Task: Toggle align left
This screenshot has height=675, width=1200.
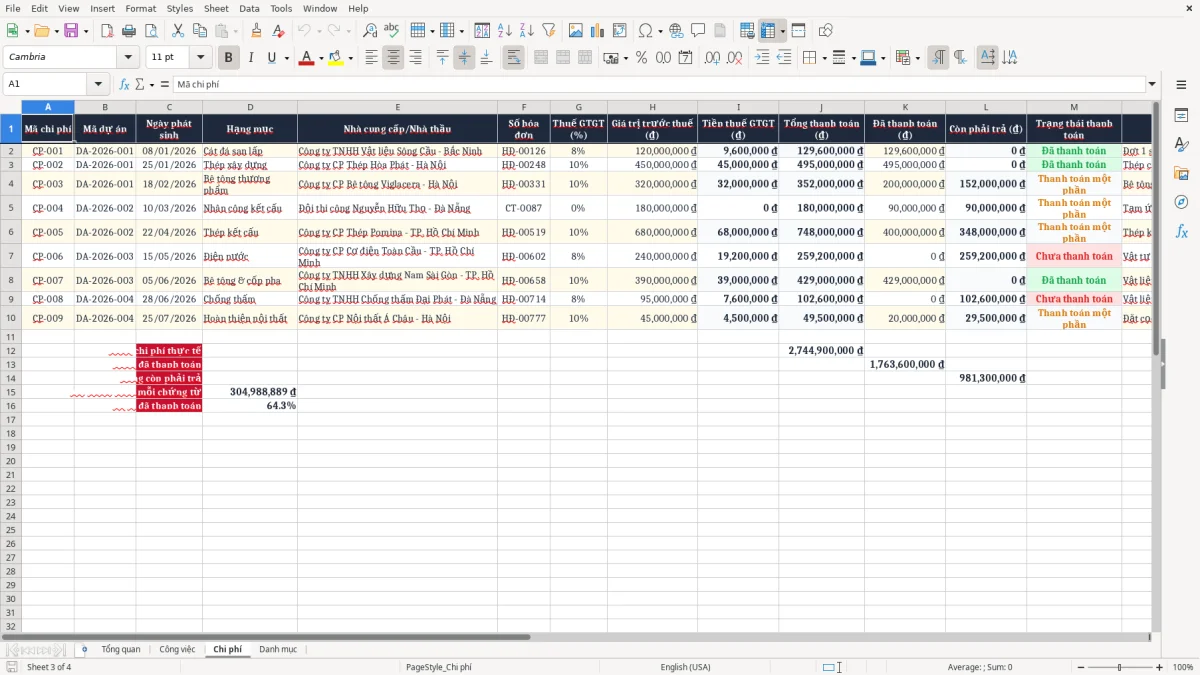Action: pos(371,58)
